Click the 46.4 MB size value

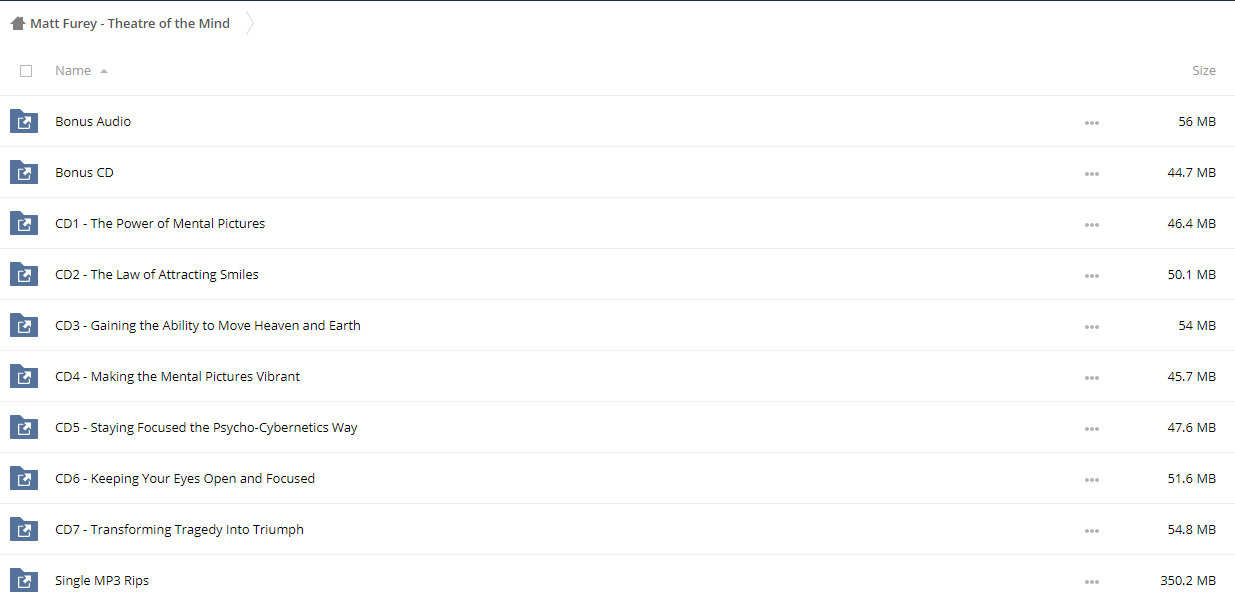point(1192,223)
